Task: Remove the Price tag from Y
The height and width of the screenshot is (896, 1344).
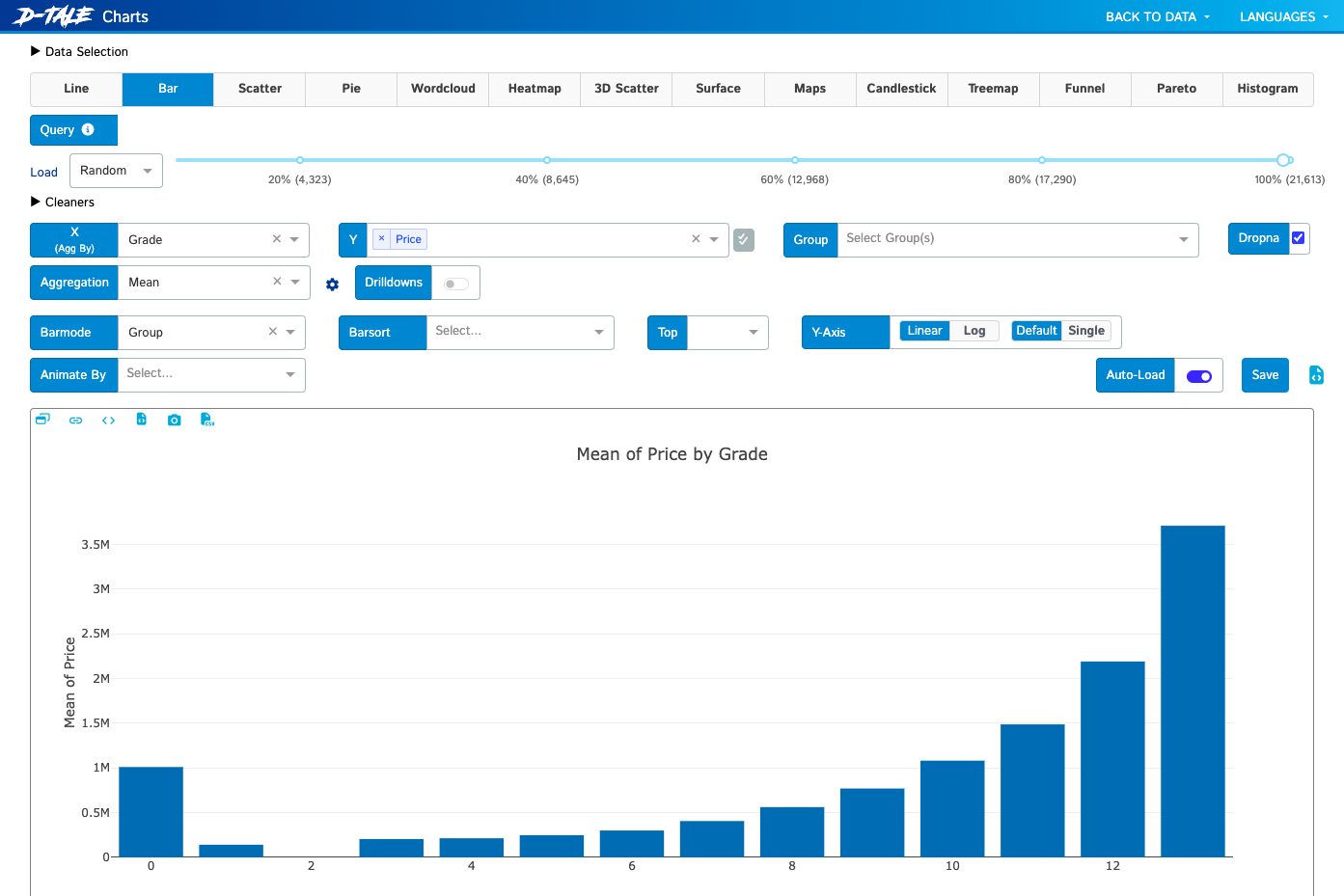Action: coord(382,239)
